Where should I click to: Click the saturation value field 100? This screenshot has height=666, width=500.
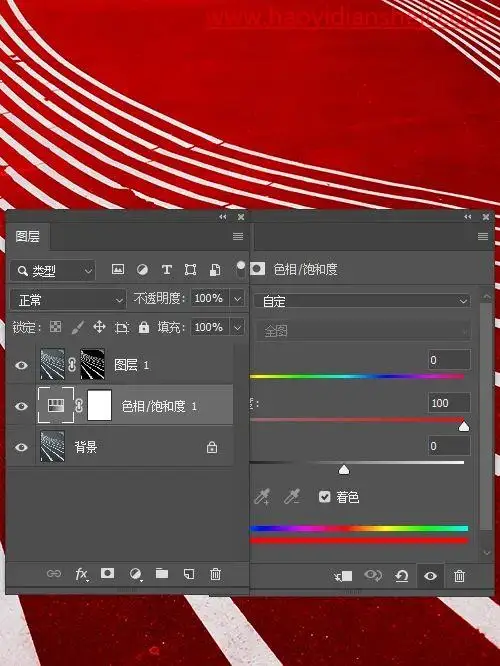coord(449,403)
